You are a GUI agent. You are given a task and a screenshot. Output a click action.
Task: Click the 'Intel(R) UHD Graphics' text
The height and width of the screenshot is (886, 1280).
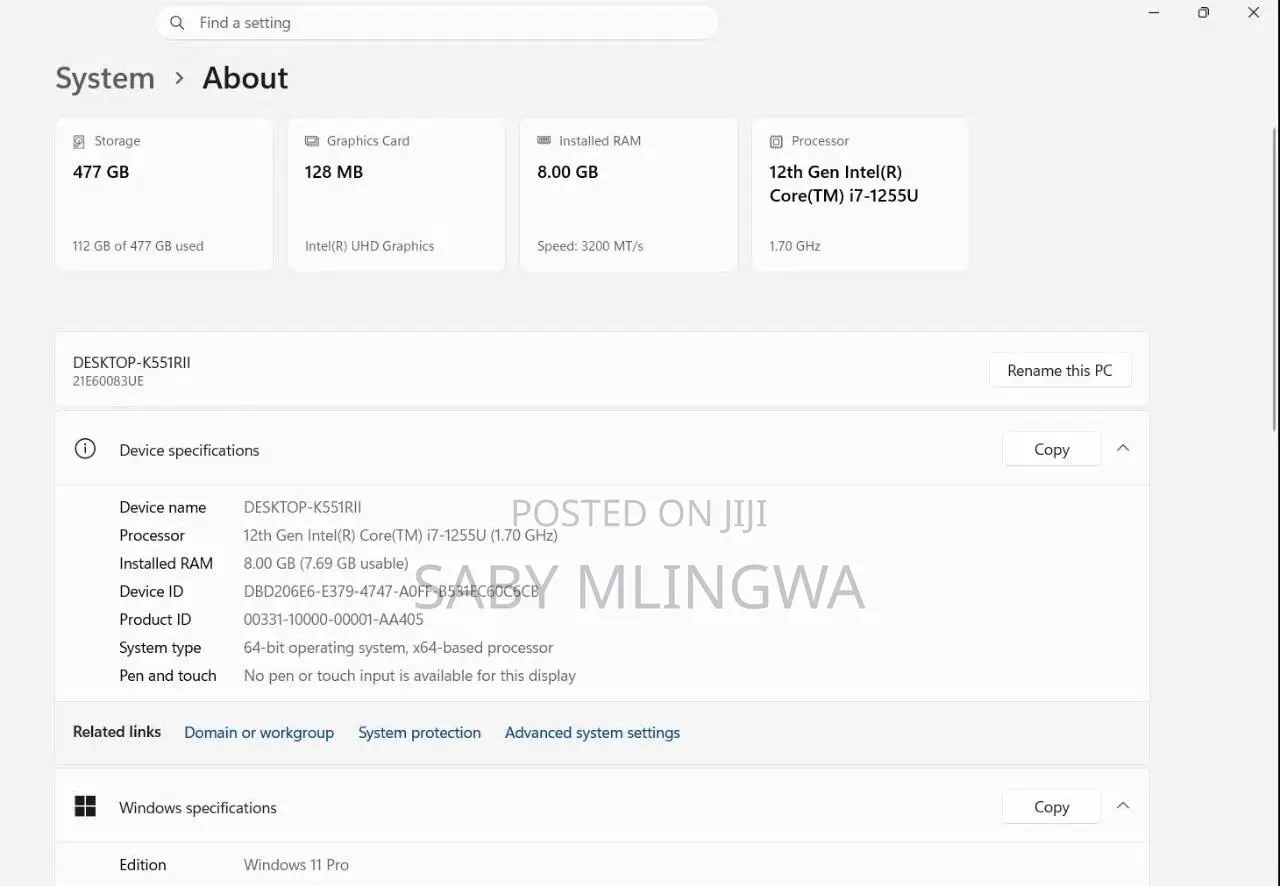370,246
